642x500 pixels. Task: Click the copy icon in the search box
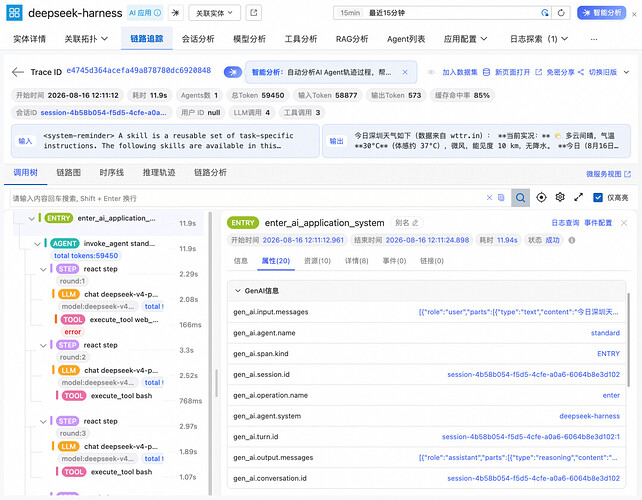(501, 198)
